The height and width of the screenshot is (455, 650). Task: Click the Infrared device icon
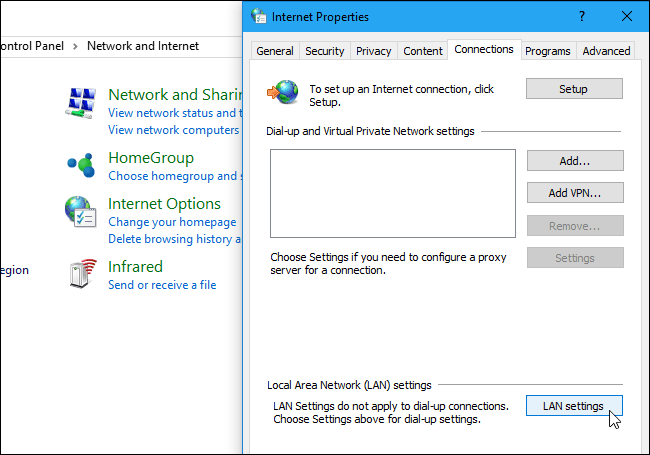(82, 273)
